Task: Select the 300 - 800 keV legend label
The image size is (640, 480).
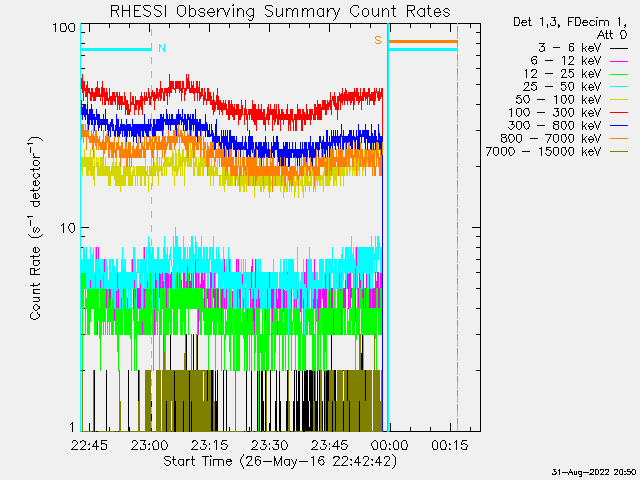Action: point(554,126)
